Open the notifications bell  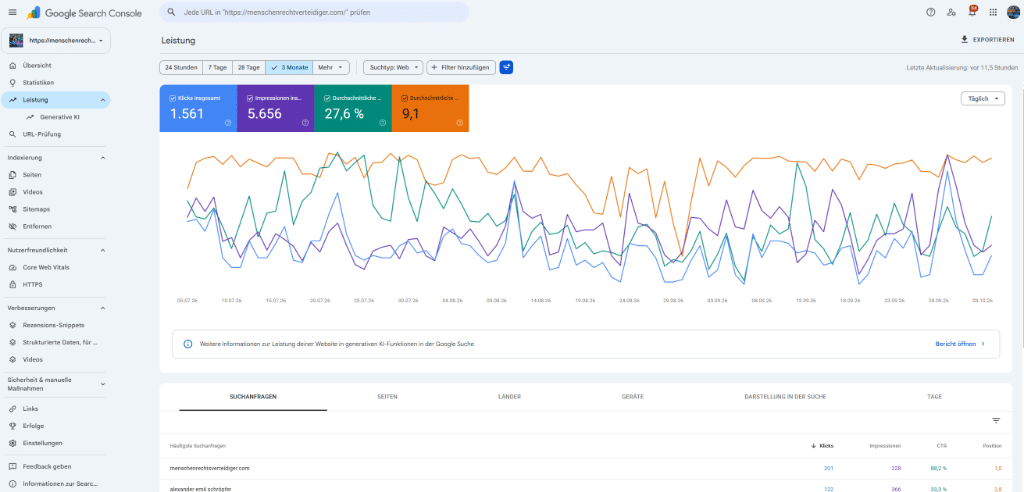click(972, 12)
